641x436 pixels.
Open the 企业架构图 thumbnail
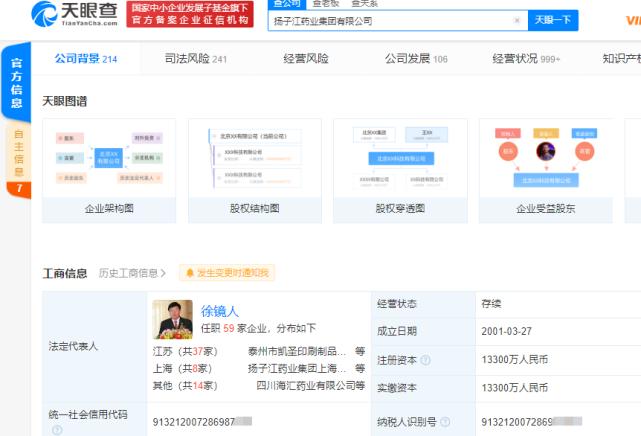coord(109,171)
